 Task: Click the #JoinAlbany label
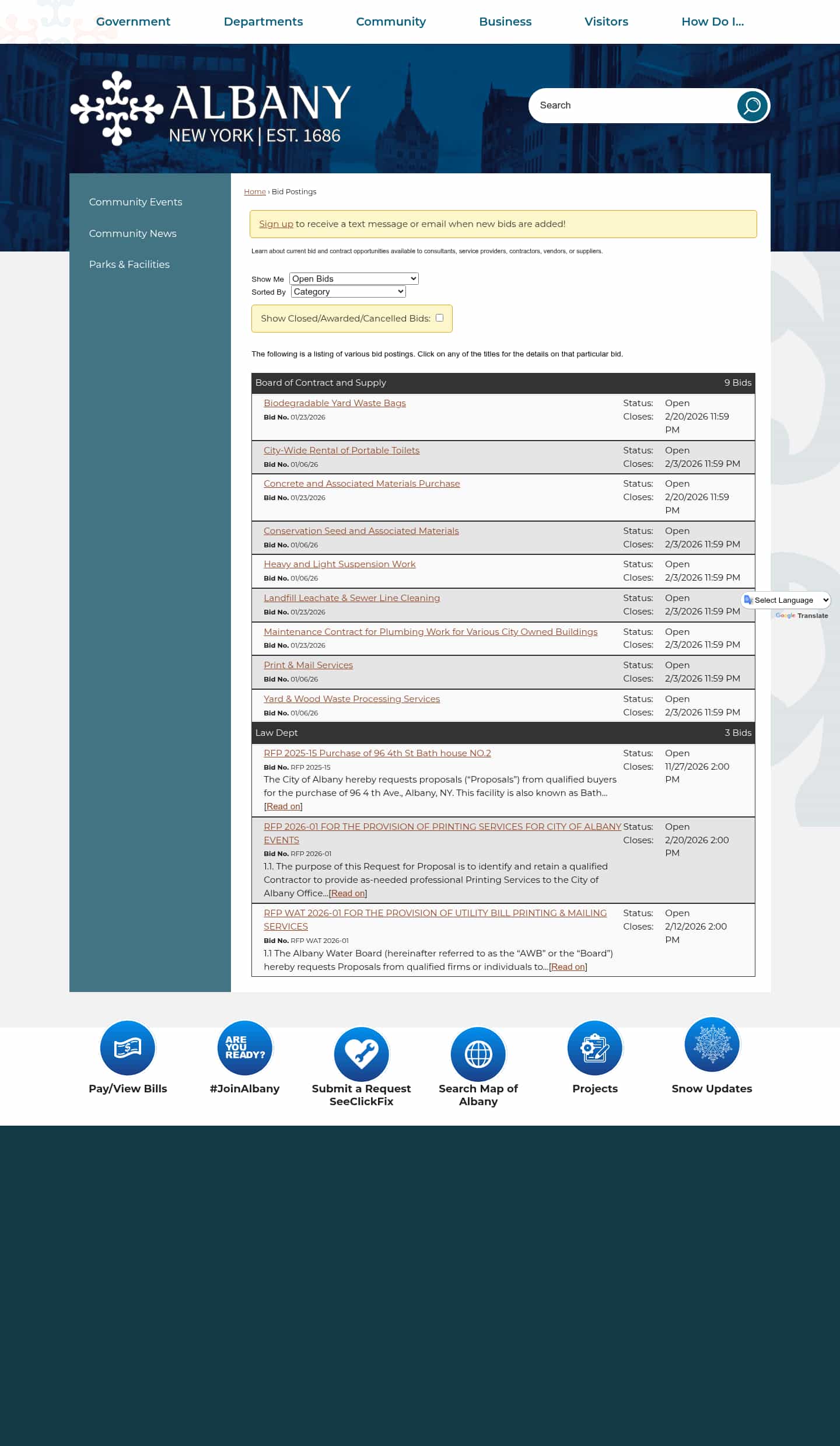pos(245,1088)
